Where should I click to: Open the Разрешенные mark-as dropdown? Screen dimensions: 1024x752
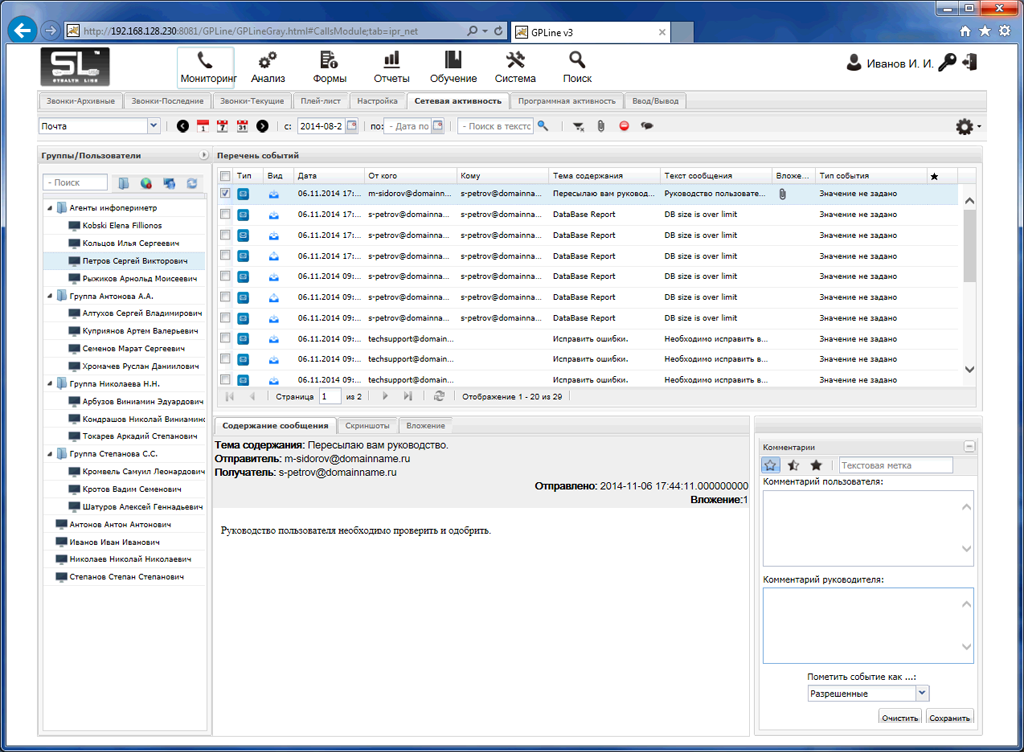coord(921,693)
